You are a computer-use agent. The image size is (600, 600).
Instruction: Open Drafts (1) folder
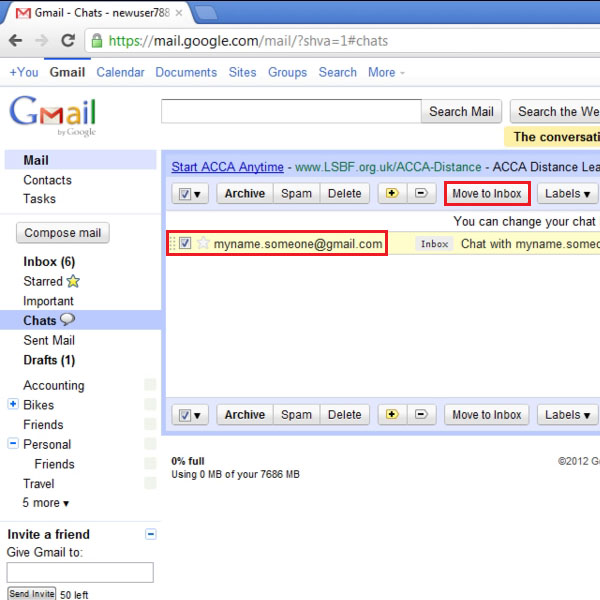(x=49, y=360)
